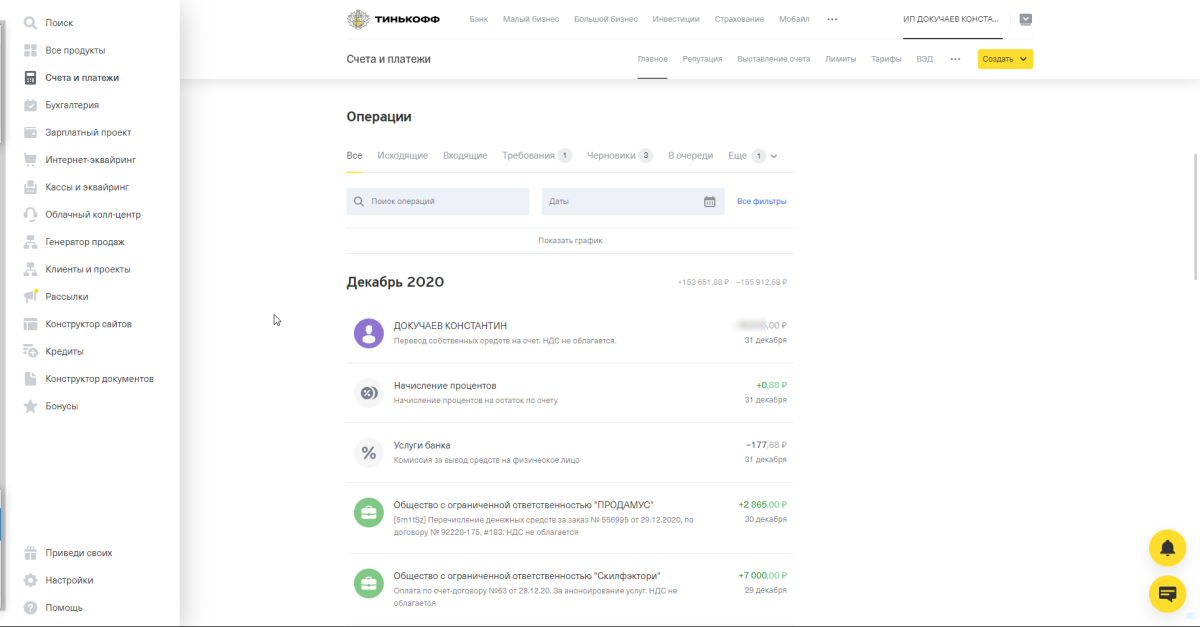
Task: Open the Требования tab
Action: coord(537,156)
